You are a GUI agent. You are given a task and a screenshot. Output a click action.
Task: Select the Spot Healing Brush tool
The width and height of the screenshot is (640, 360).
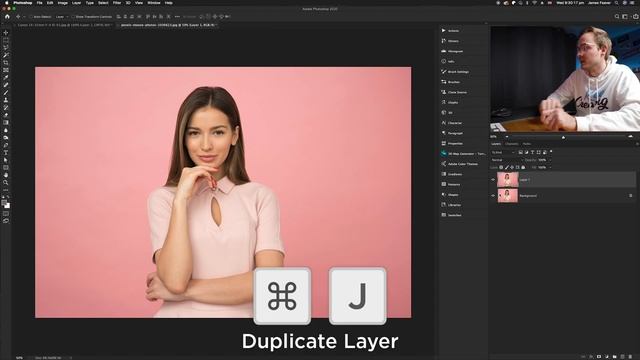click(x=6, y=85)
